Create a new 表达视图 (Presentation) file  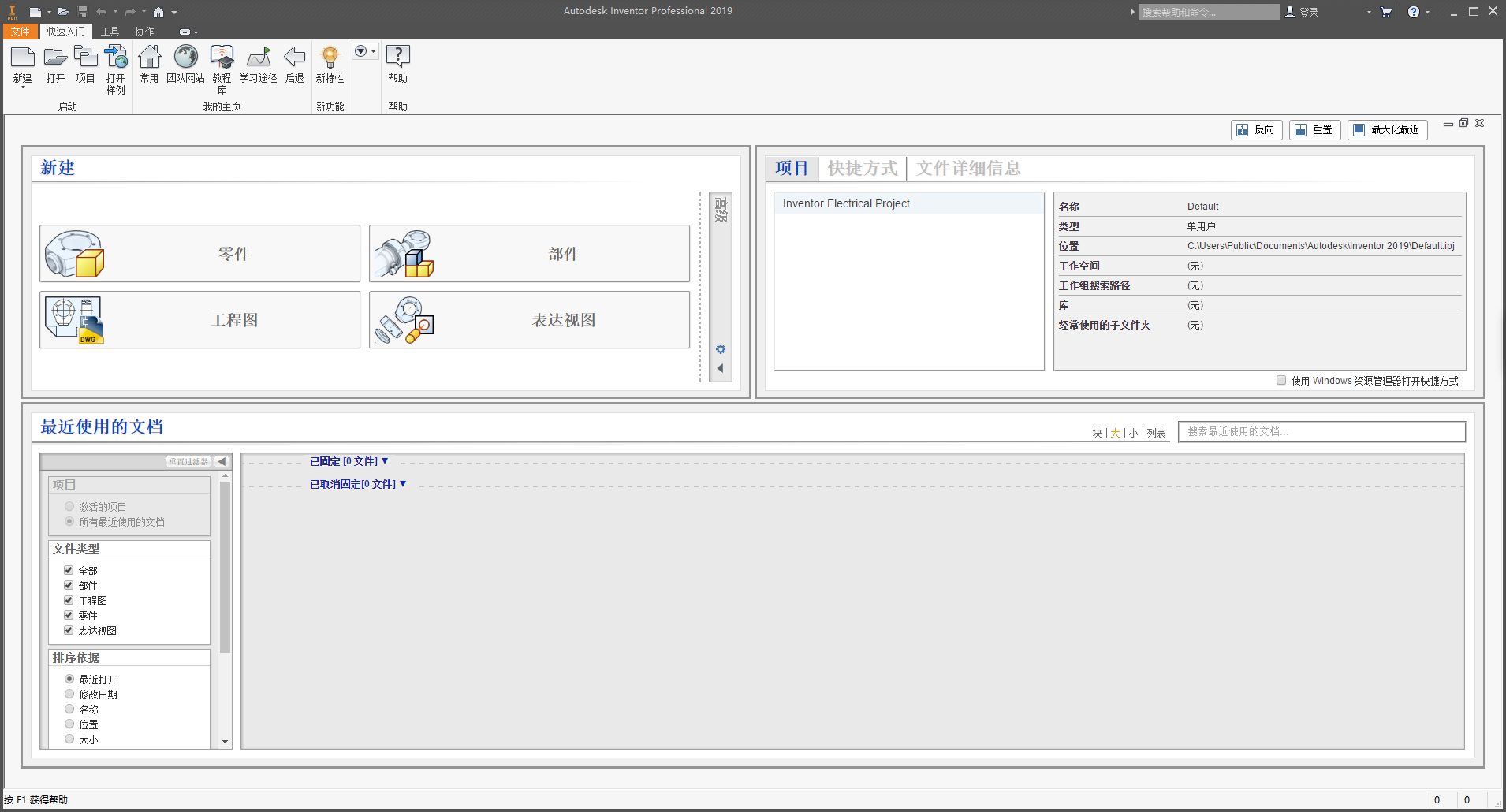tap(530, 320)
